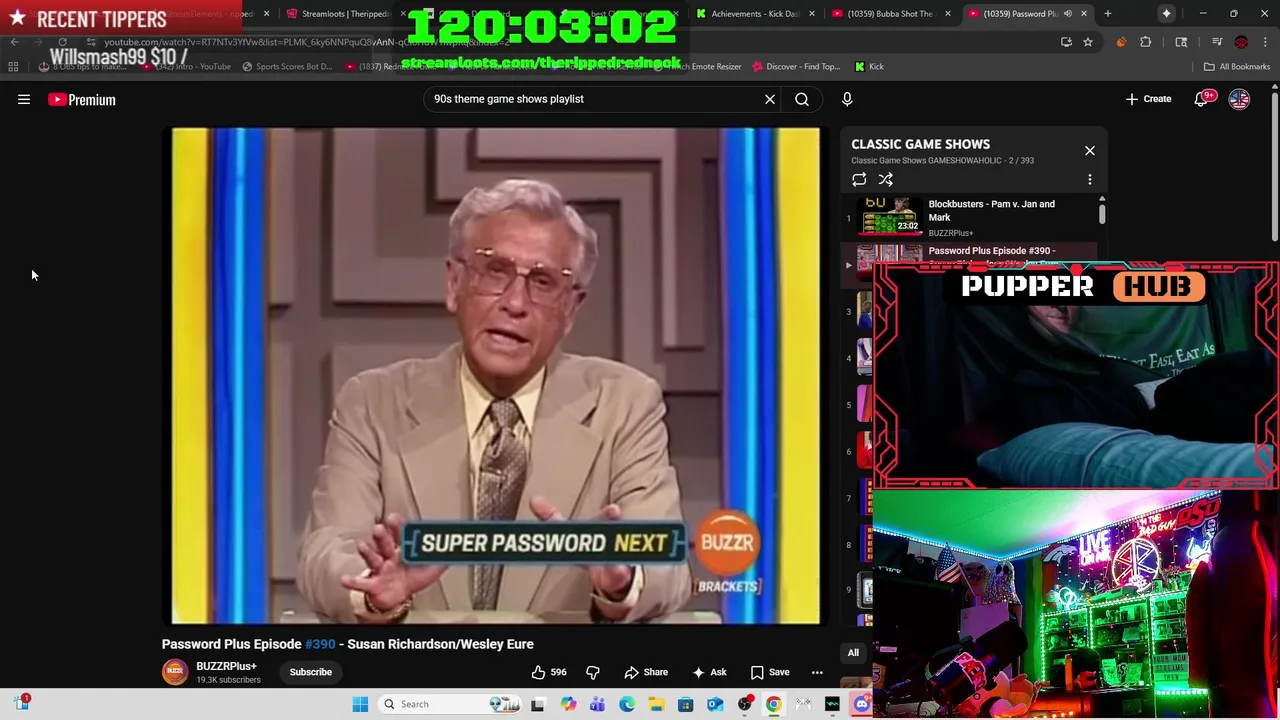This screenshot has height=720, width=1280.
Task: Switch to Achievements - Kick tab
Action: tap(755, 14)
